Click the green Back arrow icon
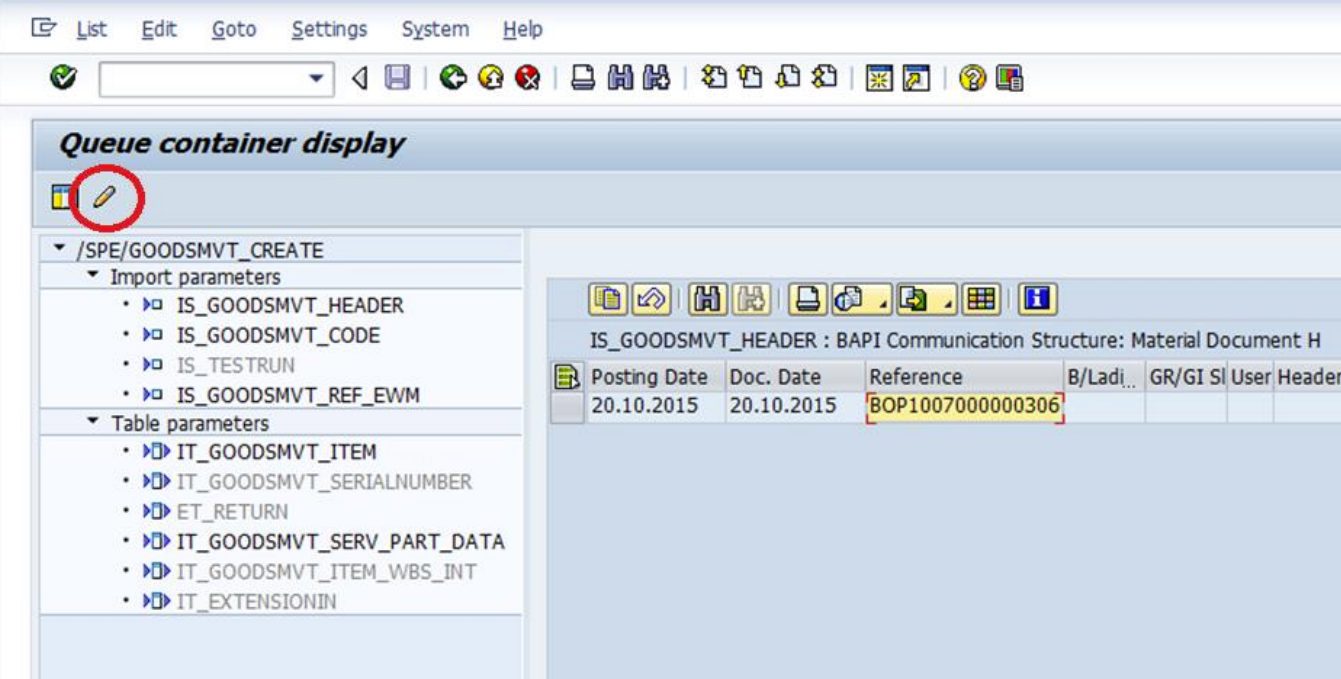1341x679 pixels. click(452, 78)
